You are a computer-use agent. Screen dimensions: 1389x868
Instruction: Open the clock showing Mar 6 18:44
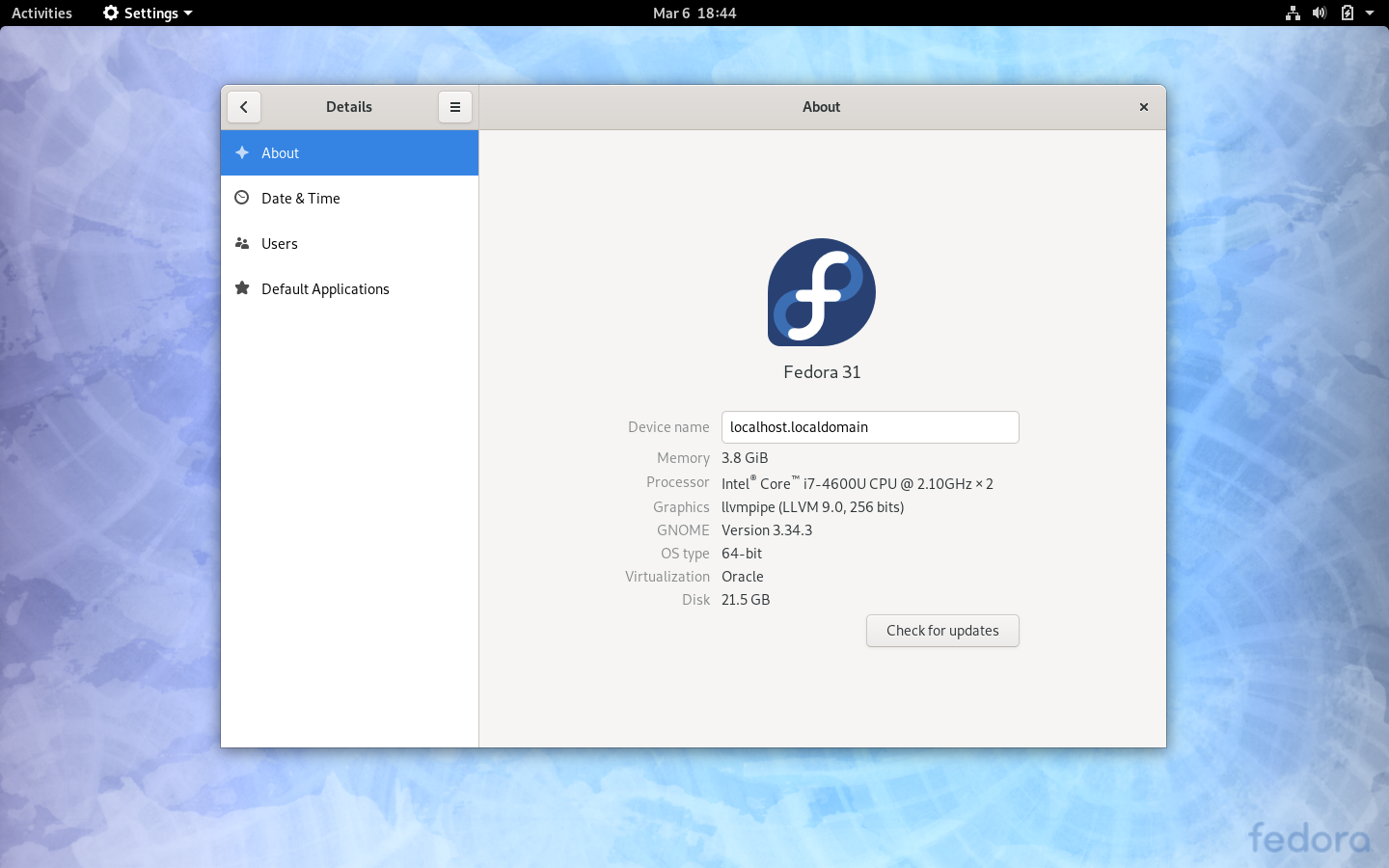pos(694,13)
